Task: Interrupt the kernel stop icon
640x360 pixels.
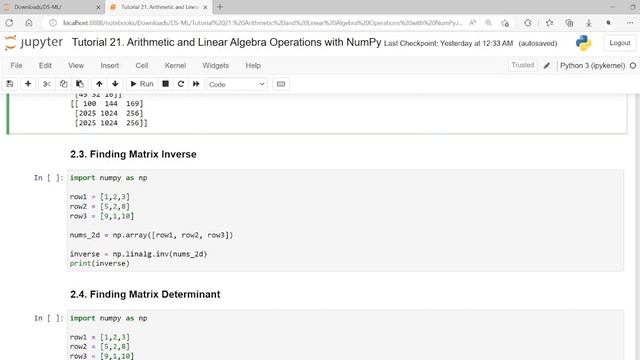Action: [x=165, y=84]
